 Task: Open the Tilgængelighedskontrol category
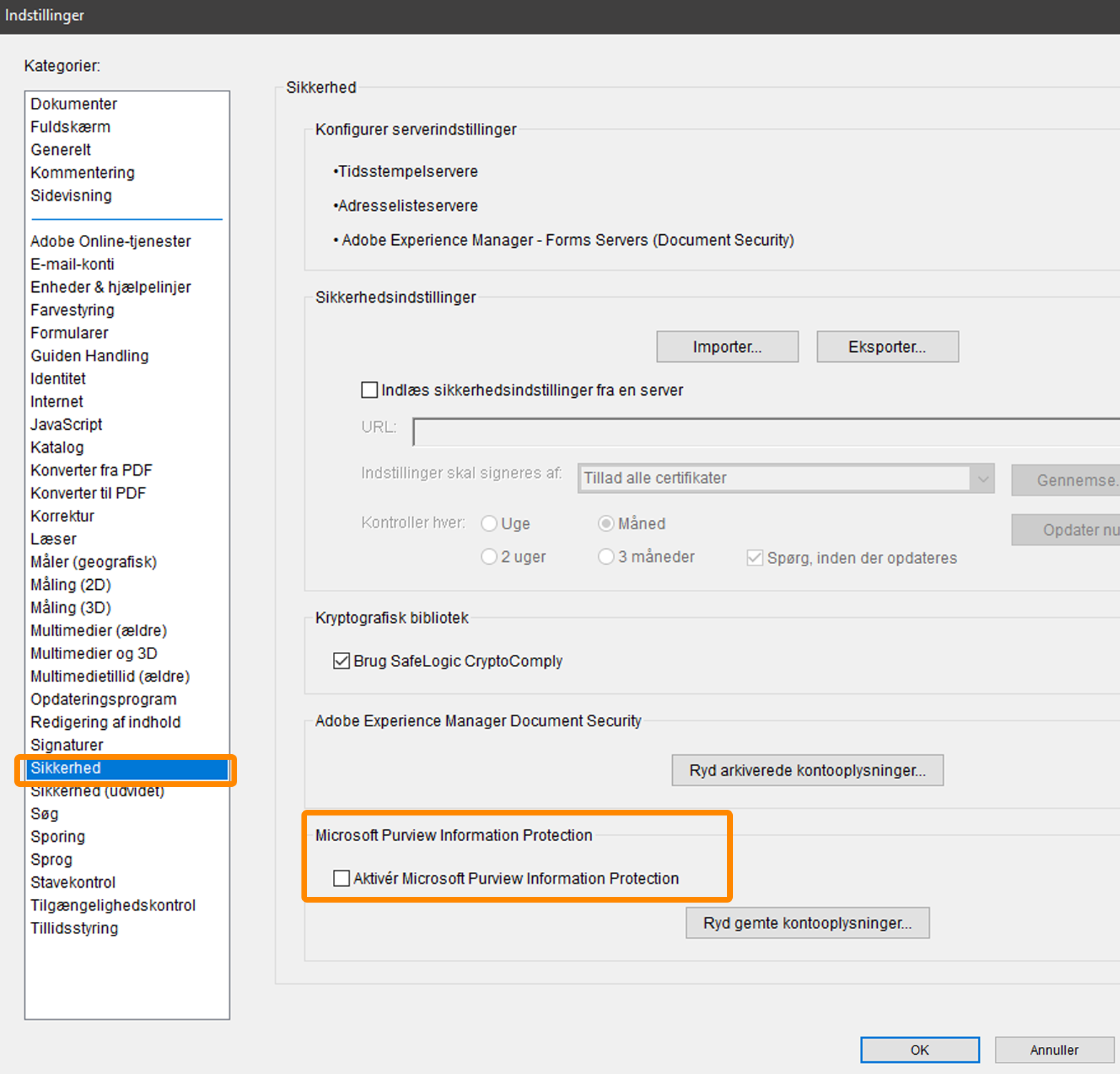click(x=113, y=905)
